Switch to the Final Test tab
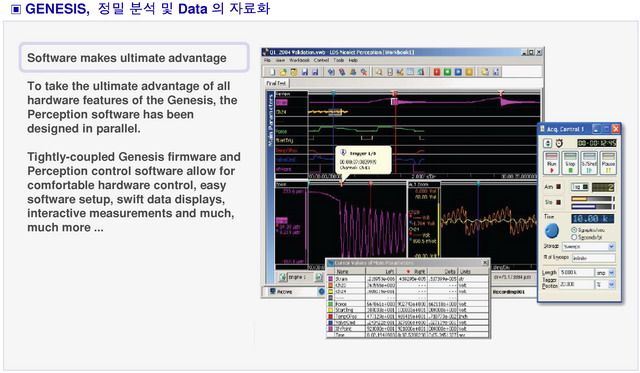The height and width of the screenshot is (373, 640). coord(276,83)
